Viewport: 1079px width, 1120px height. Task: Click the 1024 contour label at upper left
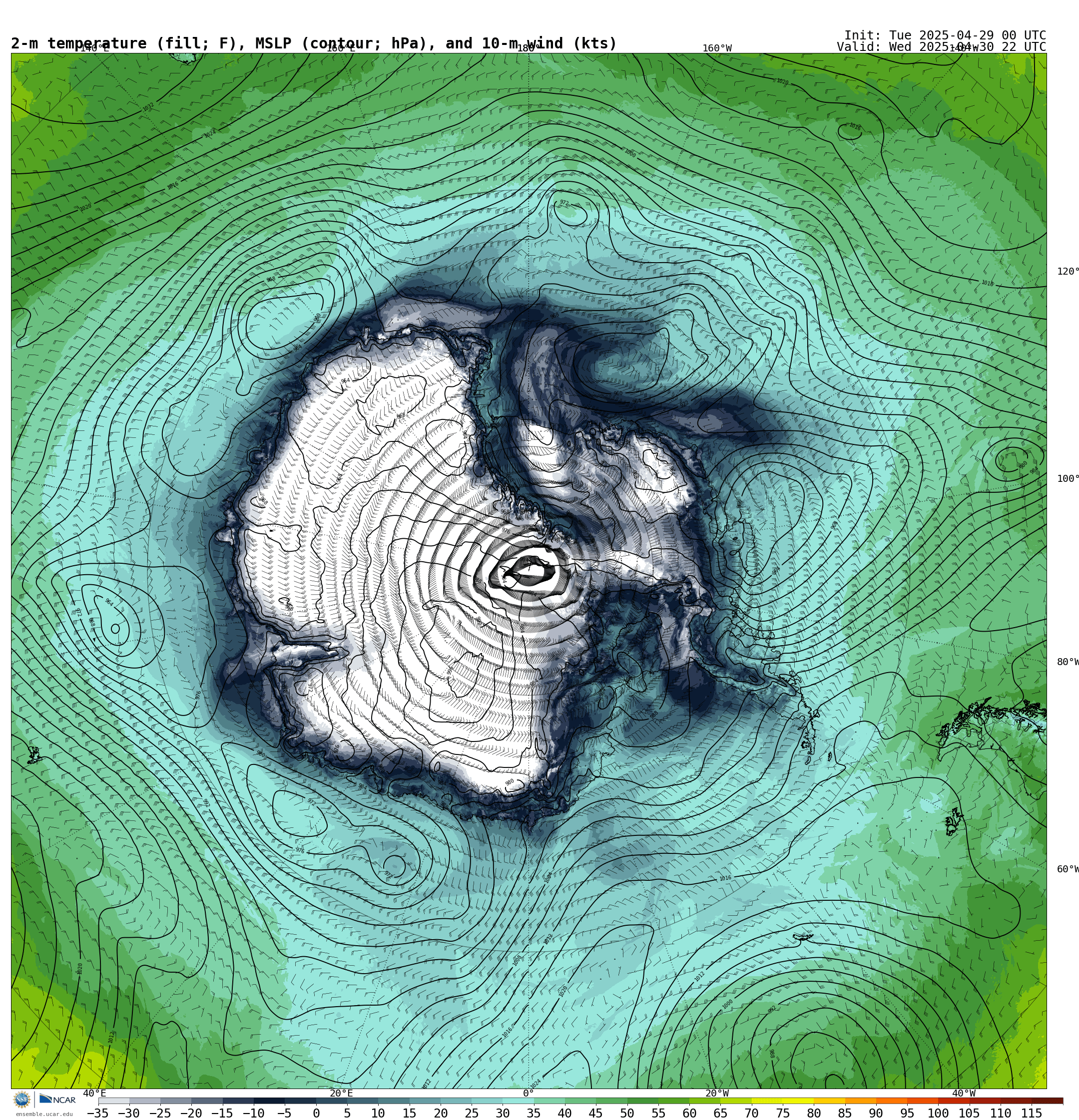click(x=210, y=134)
